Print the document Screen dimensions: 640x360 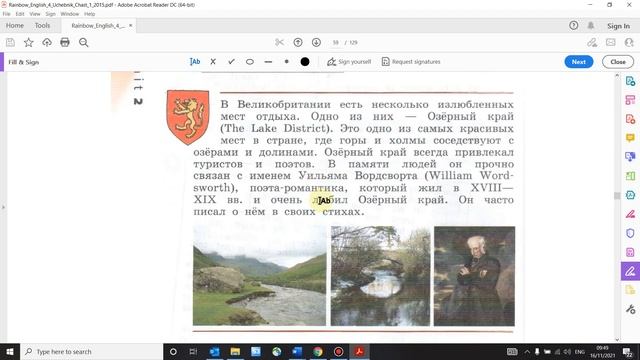coord(65,42)
